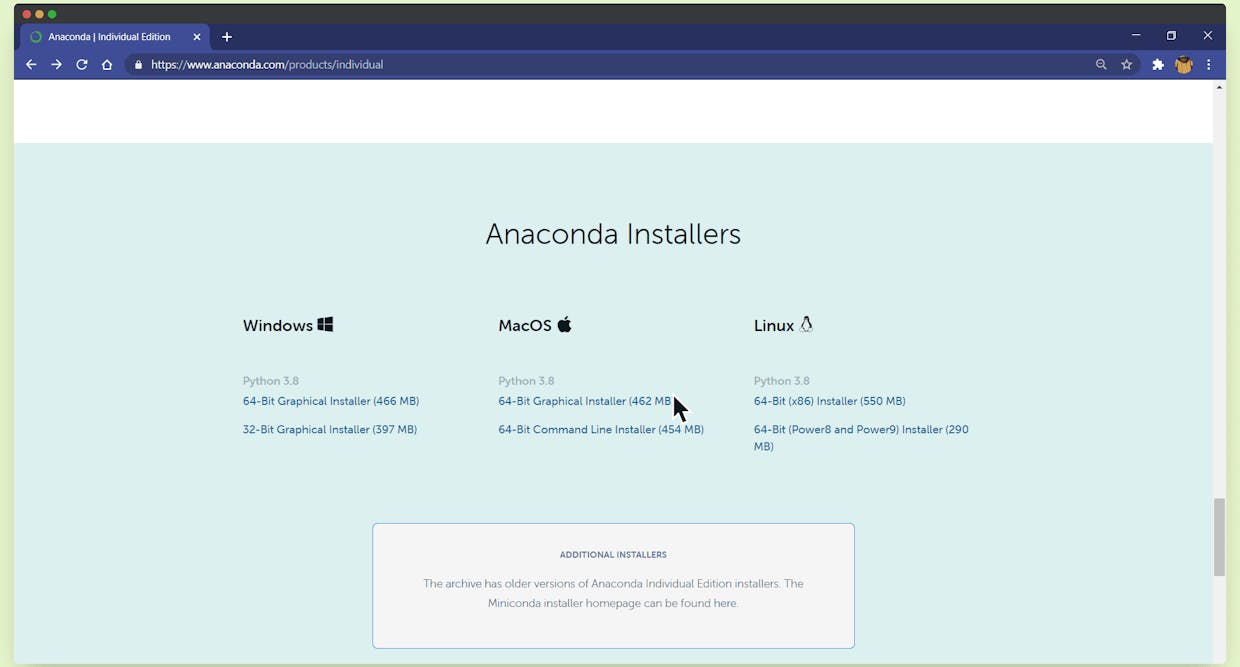Screen dimensions: 1240x667
Task: Select the Anaconda | Individual Edition tab
Action: pyautogui.click(x=115, y=37)
